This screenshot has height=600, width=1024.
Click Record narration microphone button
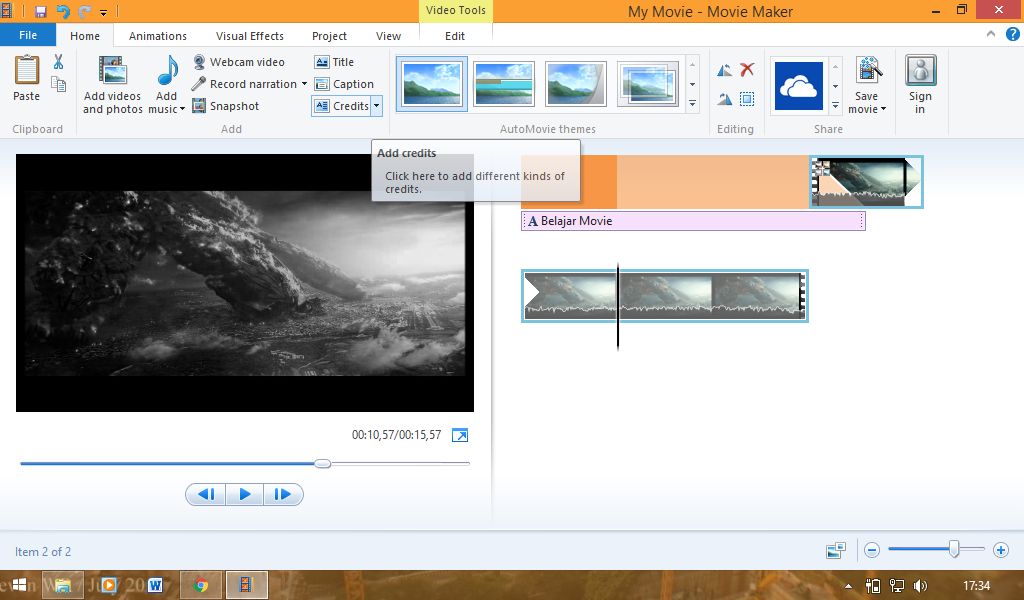244,84
